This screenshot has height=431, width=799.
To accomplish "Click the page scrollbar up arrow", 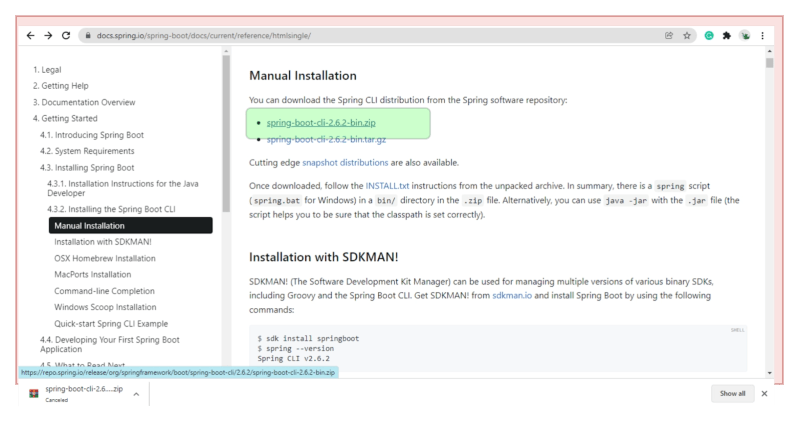I will point(769,51).
